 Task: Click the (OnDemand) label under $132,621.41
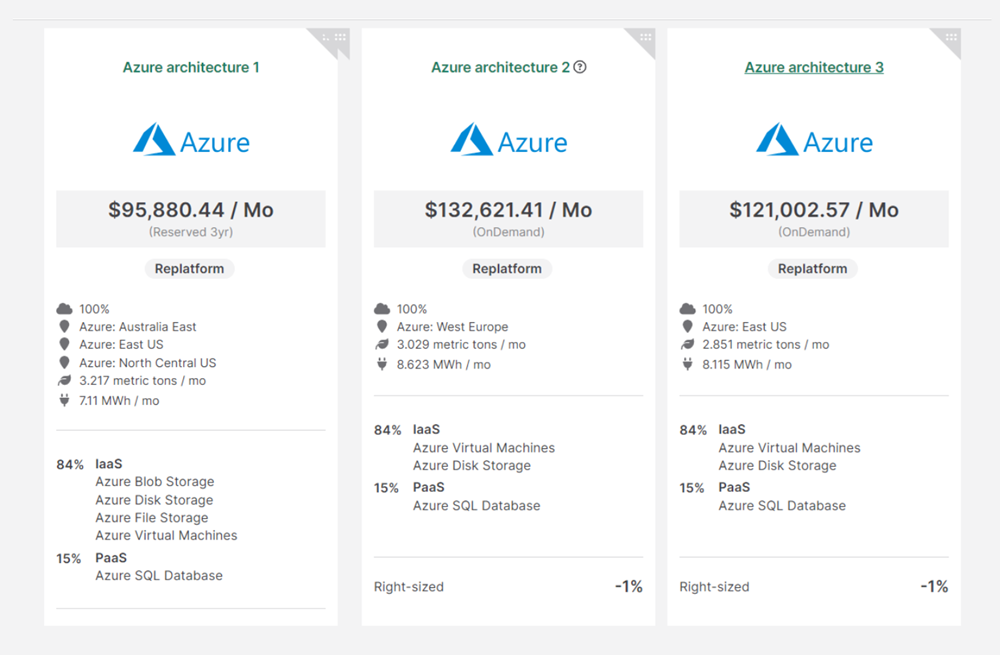pyautogui.click(x=508, y=232)
